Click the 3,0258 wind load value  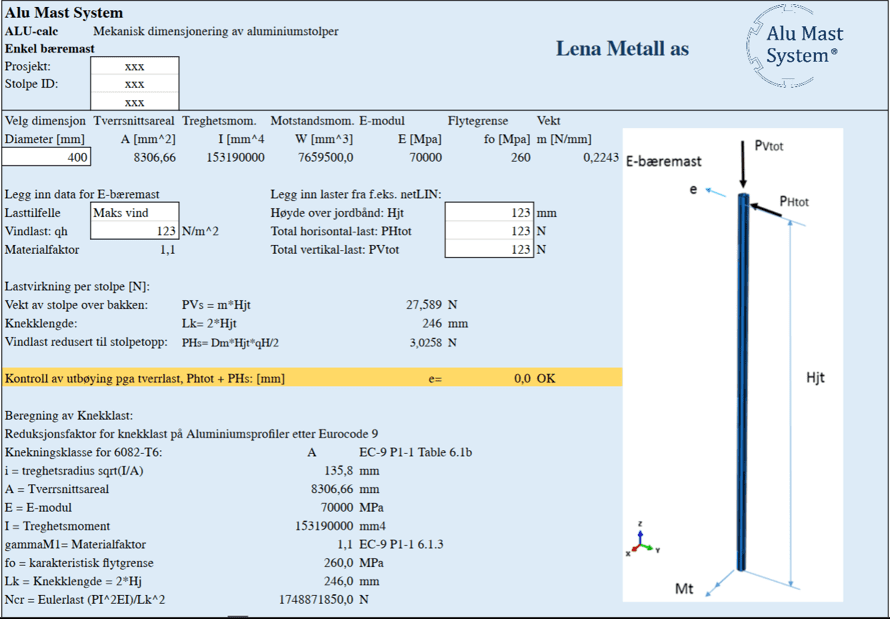(425, 343)
